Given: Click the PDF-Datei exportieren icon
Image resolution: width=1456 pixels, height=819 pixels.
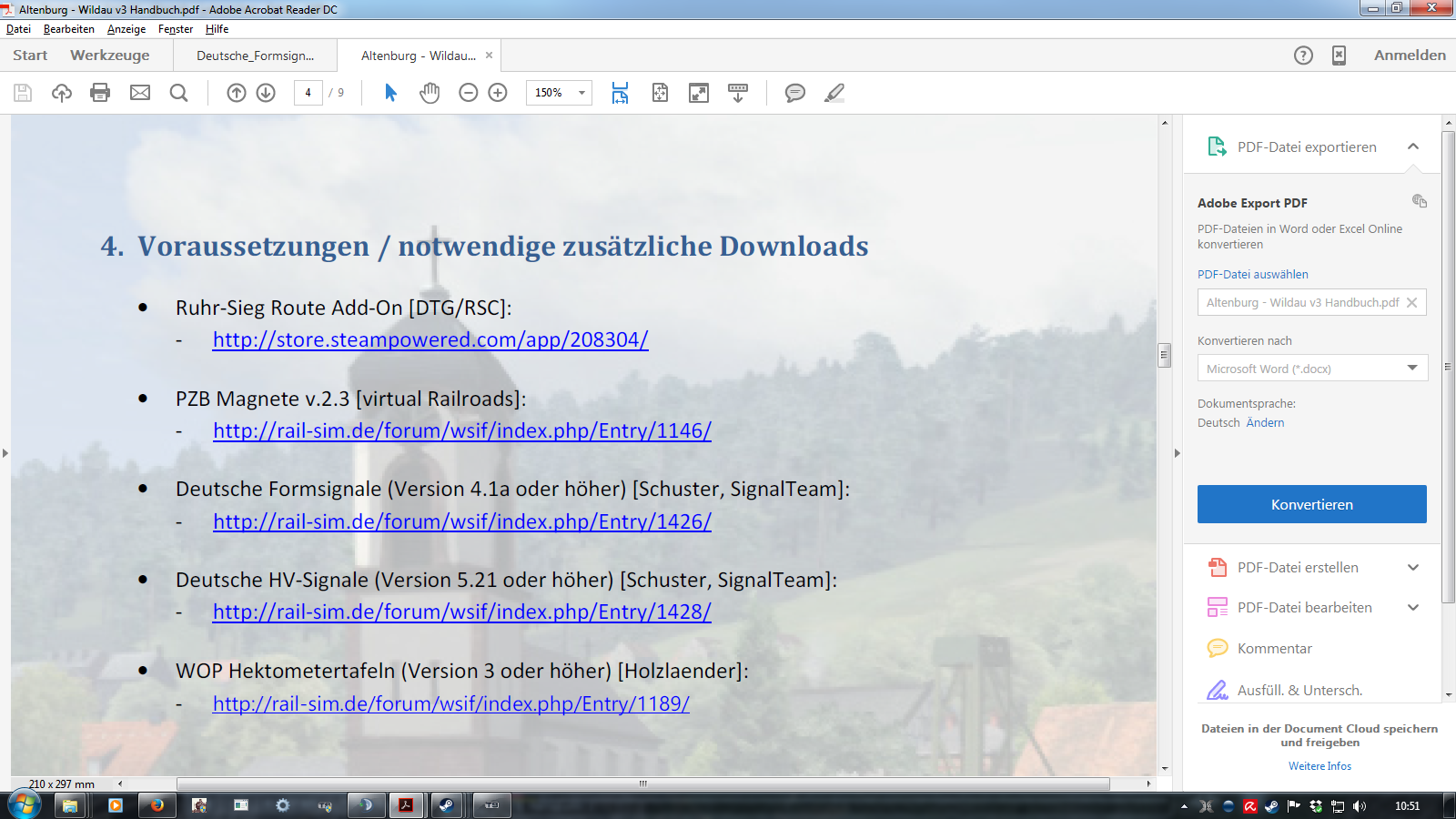Looking at the screenshot, I should tap(1217, 147).
